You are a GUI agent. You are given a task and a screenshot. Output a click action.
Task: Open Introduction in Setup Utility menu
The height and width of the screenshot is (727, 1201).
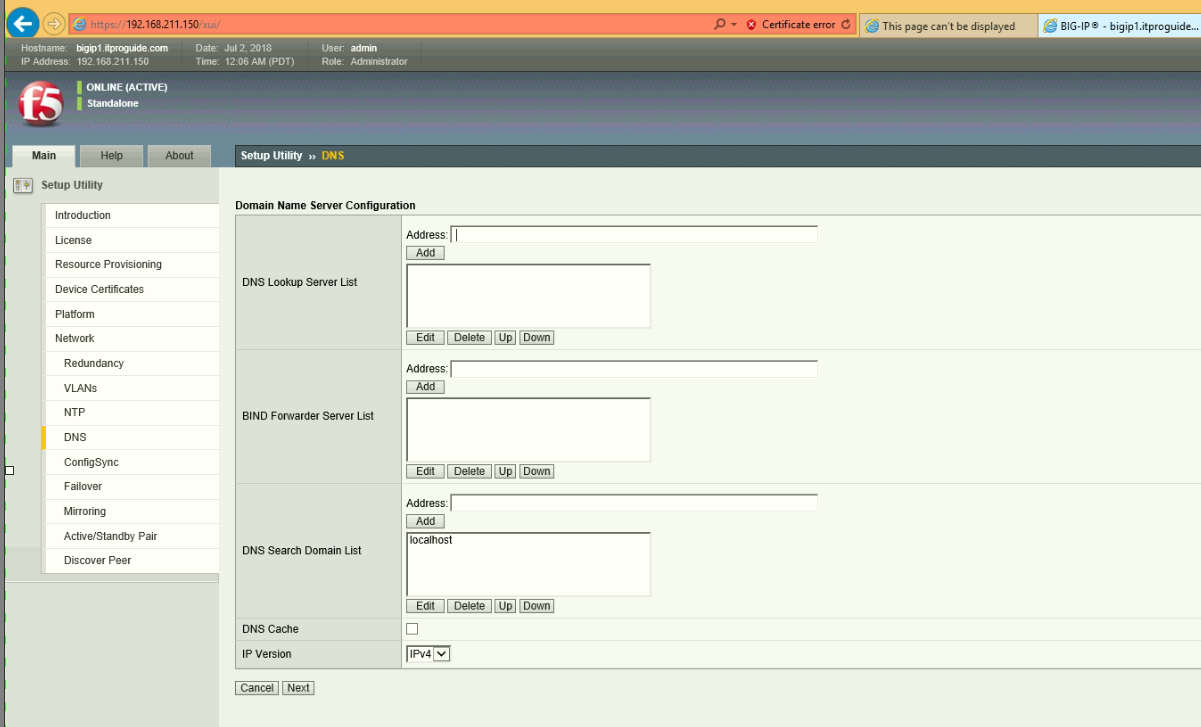point(130,215)
